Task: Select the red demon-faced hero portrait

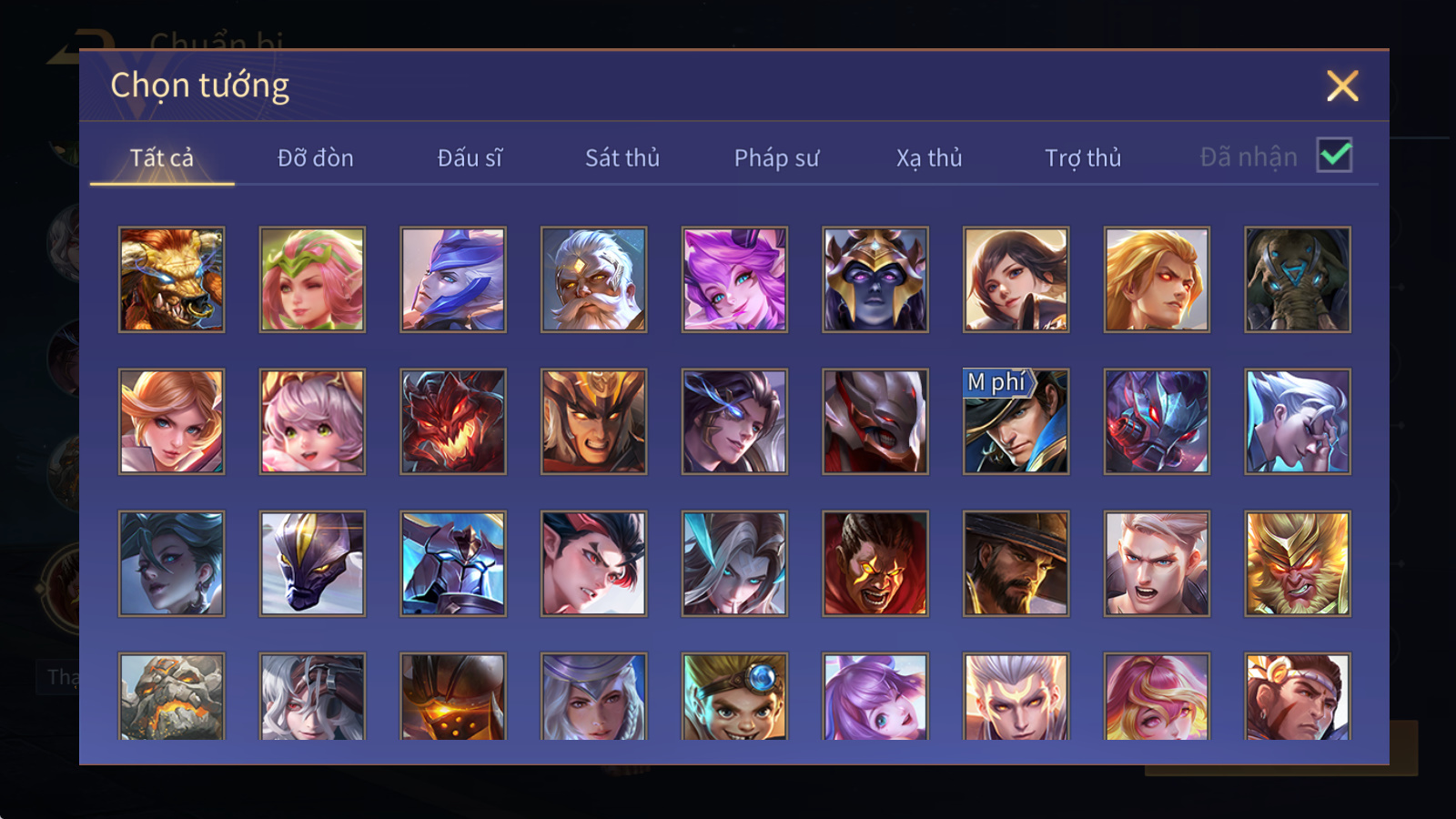Action: tap(453, 421)
